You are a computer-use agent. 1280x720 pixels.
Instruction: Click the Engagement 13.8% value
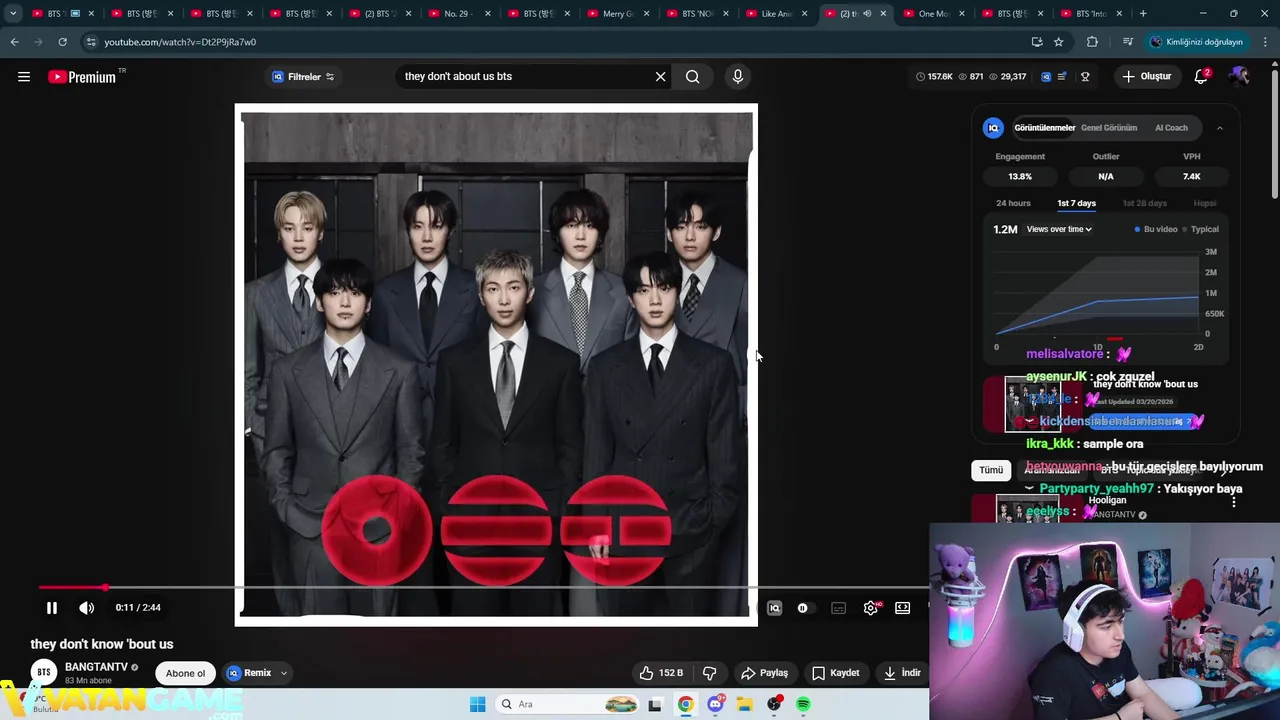coord(1020,176)
